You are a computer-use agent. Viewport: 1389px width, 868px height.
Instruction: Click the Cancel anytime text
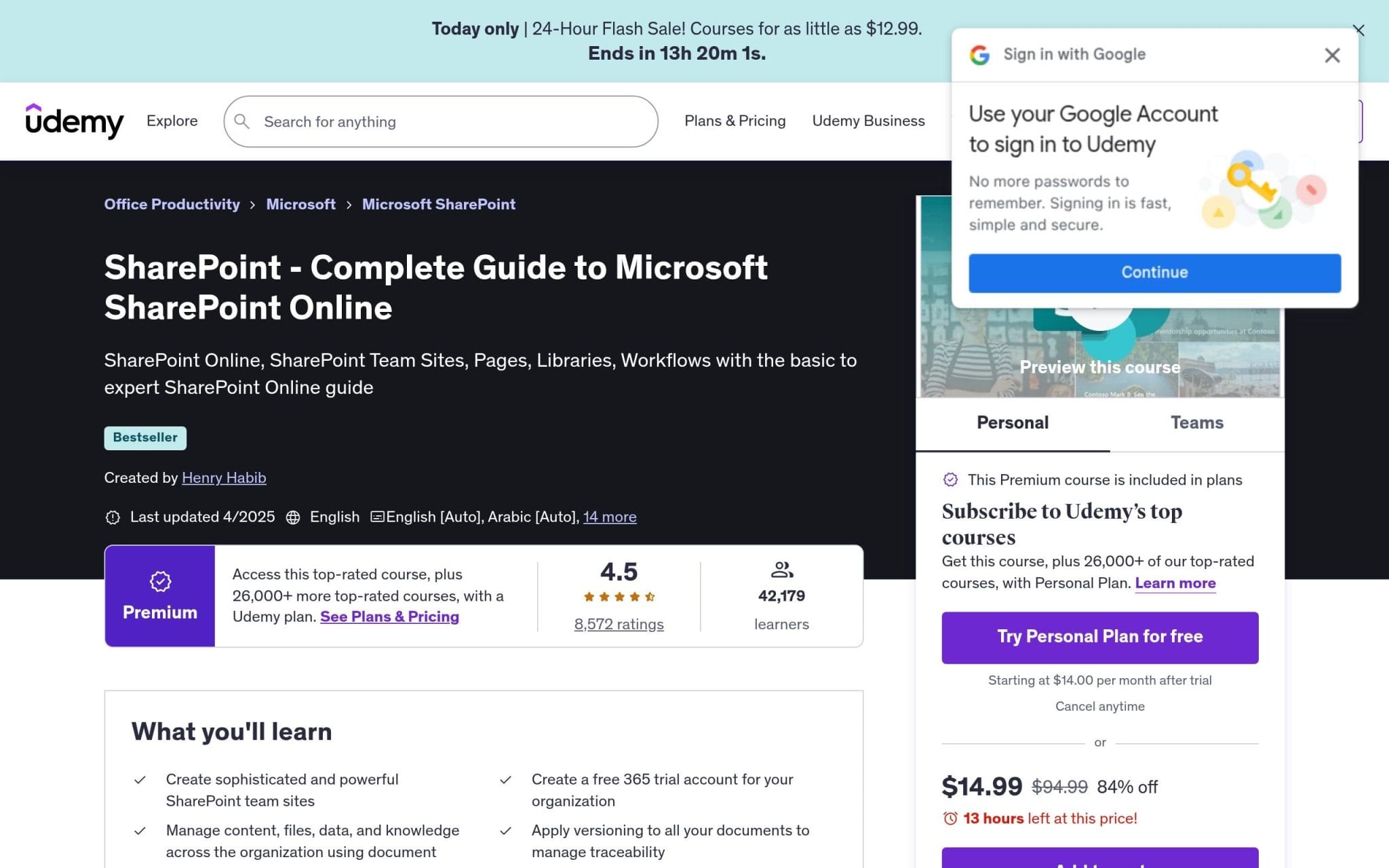coord(1099,706)
